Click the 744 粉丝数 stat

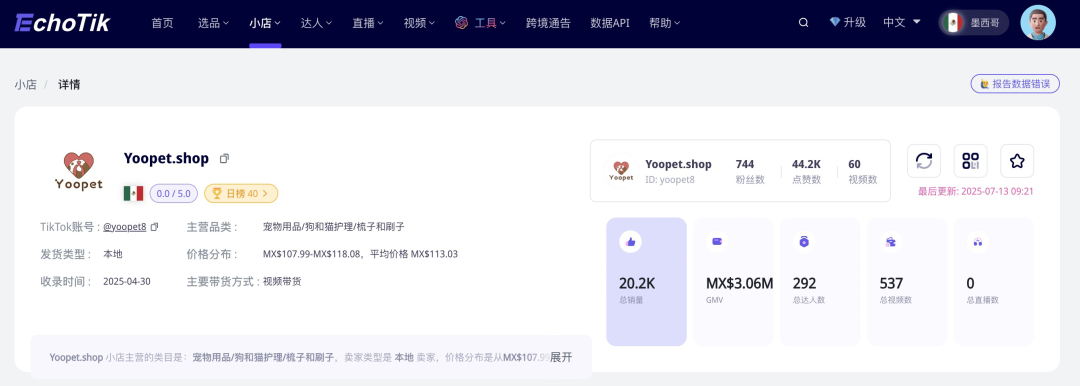point(750,172)
